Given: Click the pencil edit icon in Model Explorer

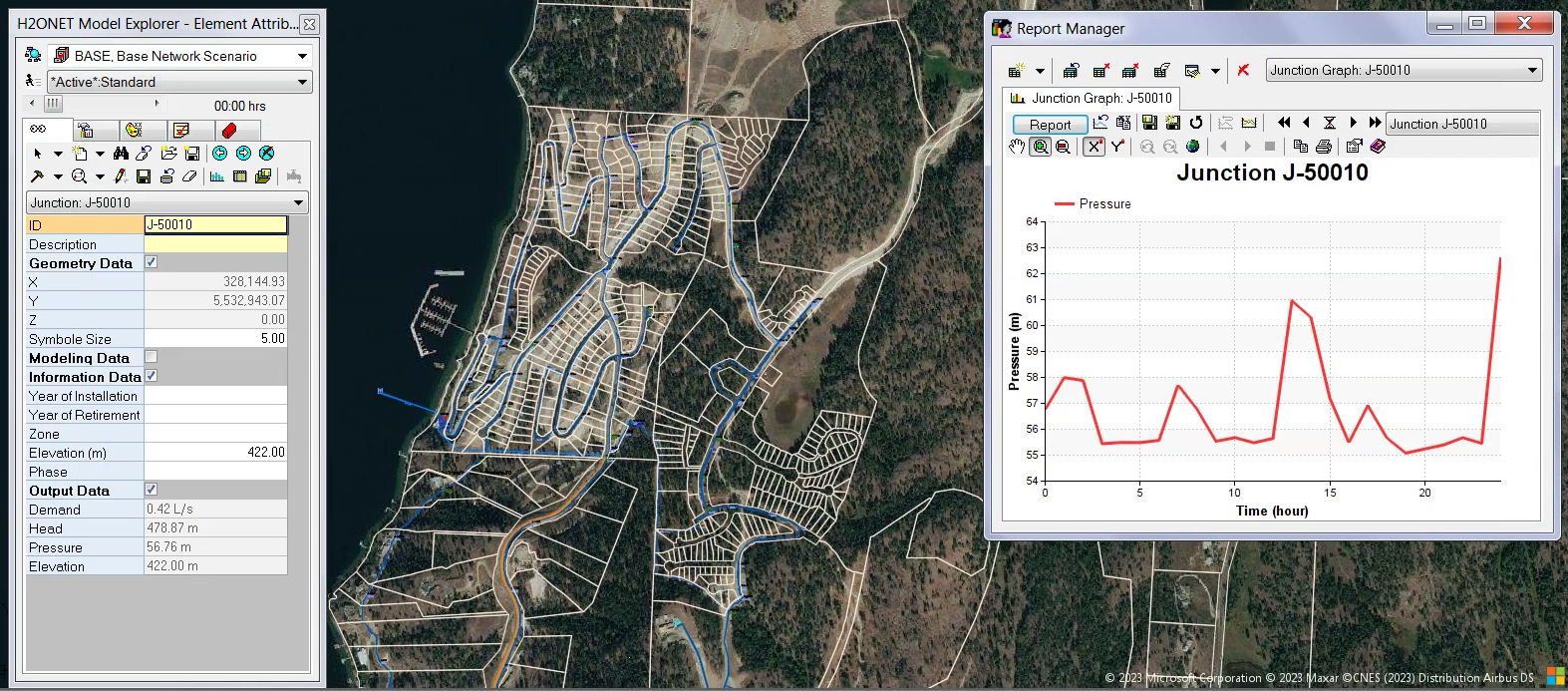Looking at the screenshot, I should (120, 176).
